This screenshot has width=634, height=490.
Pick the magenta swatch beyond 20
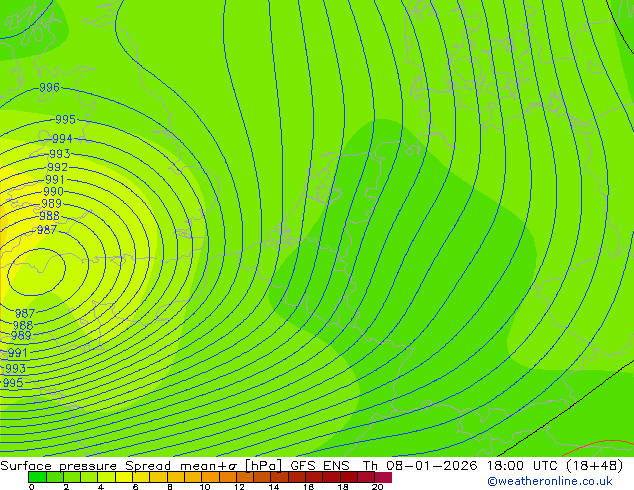coord(383,477)
